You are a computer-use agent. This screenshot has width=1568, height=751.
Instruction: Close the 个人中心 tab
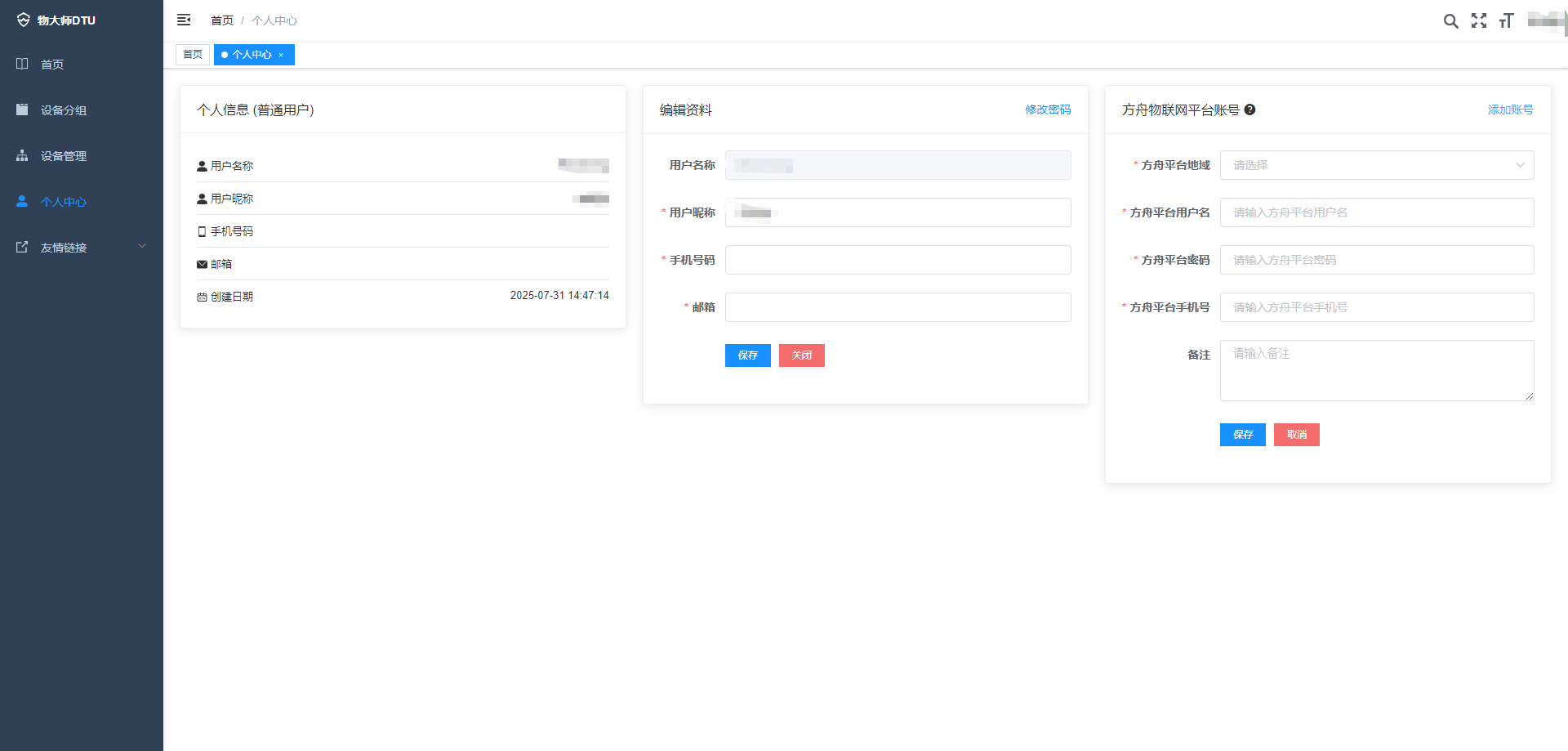click(281, 55)
